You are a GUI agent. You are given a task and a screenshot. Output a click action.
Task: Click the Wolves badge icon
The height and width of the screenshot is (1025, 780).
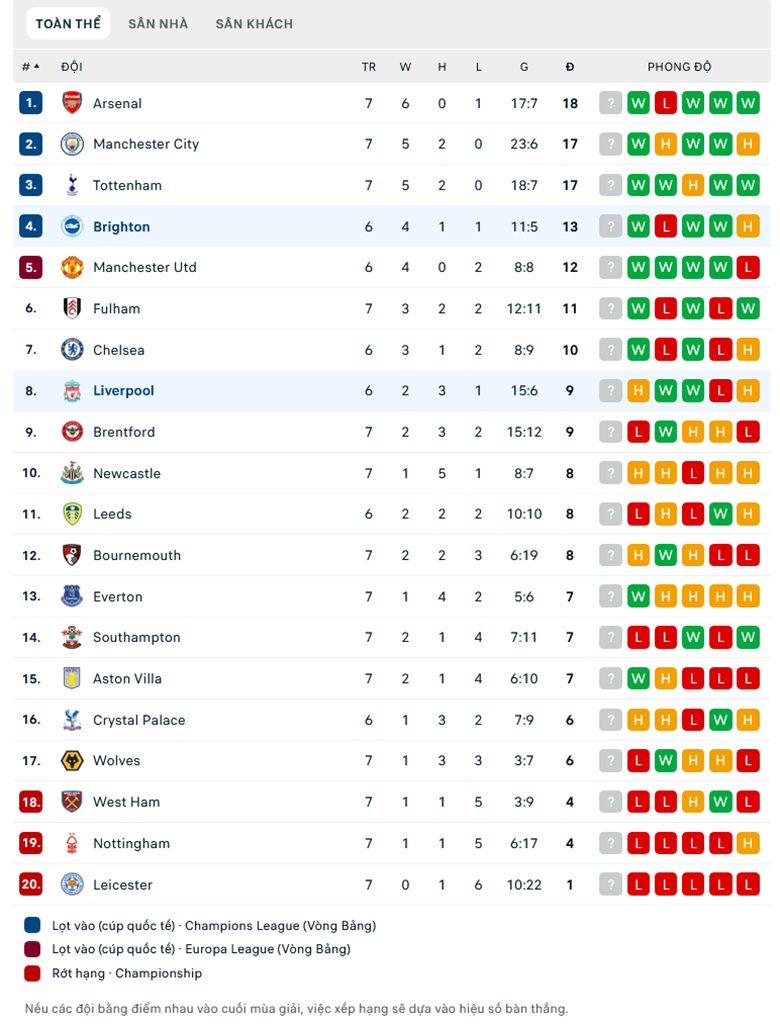pyautogui.click(x=72, y=760)
